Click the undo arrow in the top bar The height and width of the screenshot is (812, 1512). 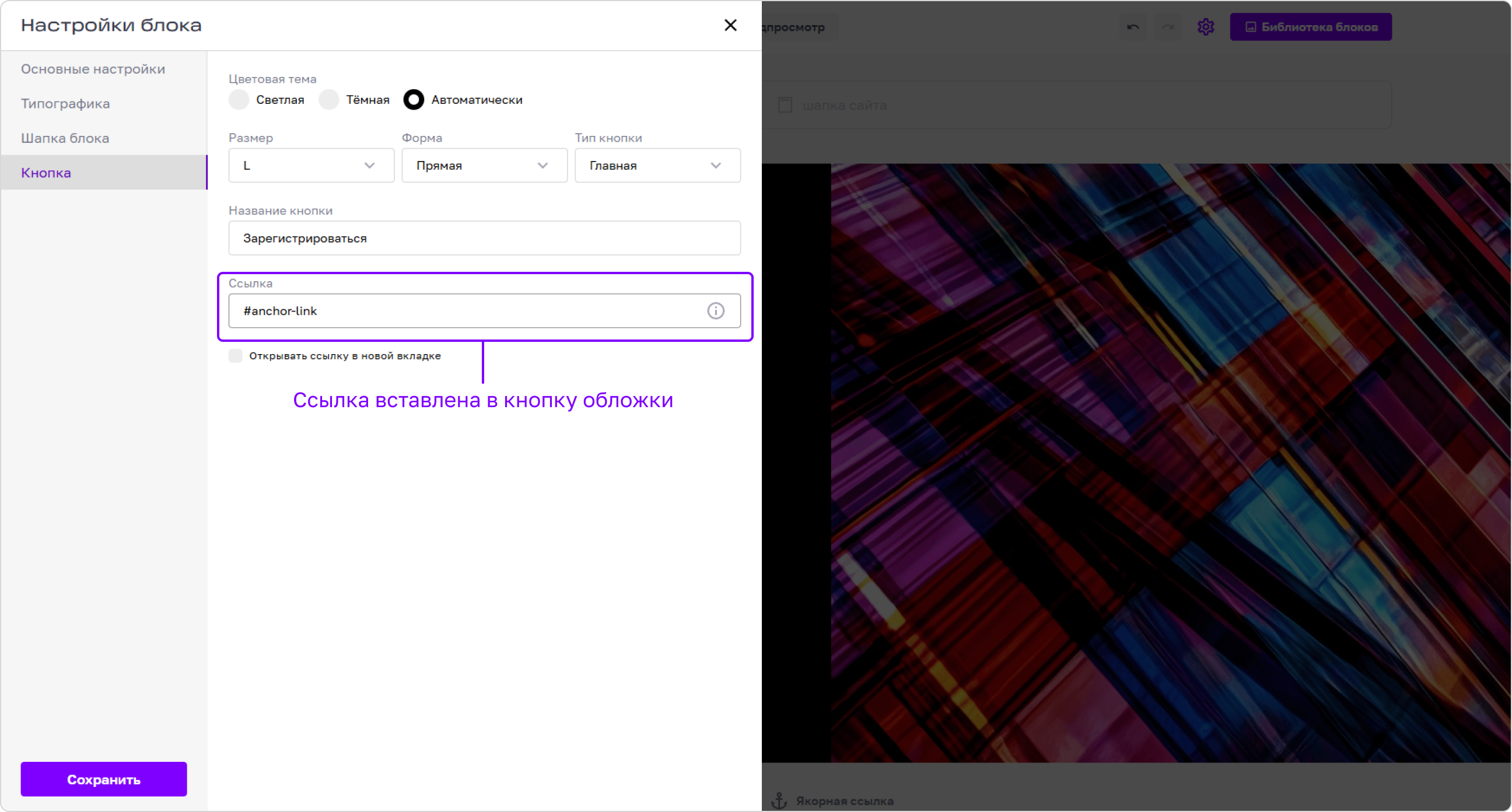(x=1133, y=27)
